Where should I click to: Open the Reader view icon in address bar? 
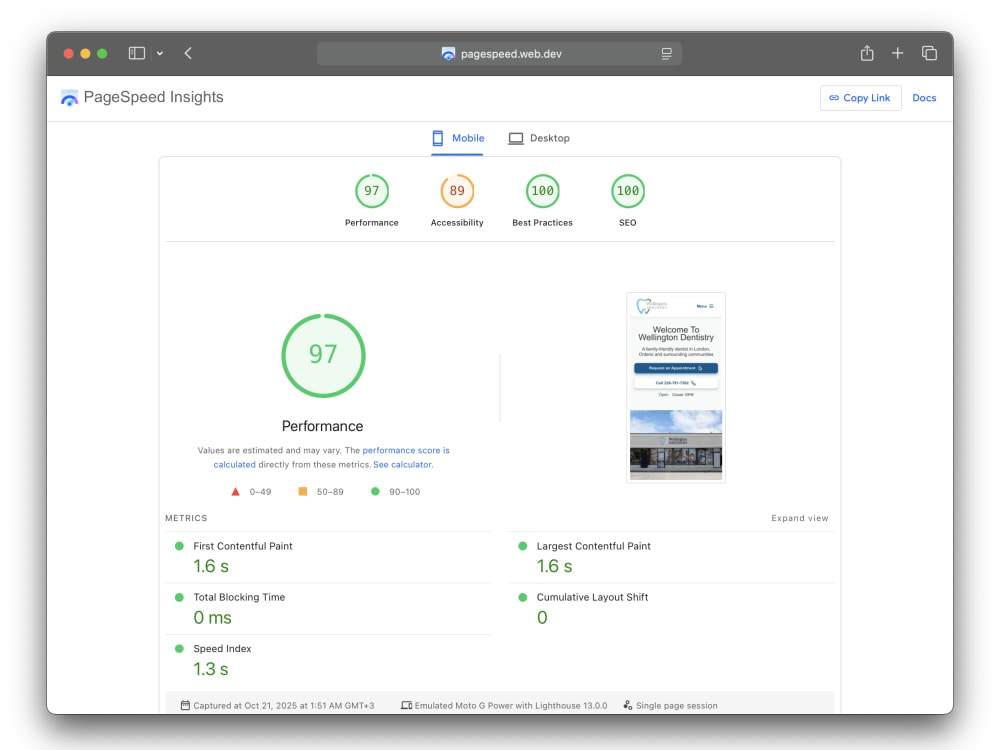coord(666,54)
